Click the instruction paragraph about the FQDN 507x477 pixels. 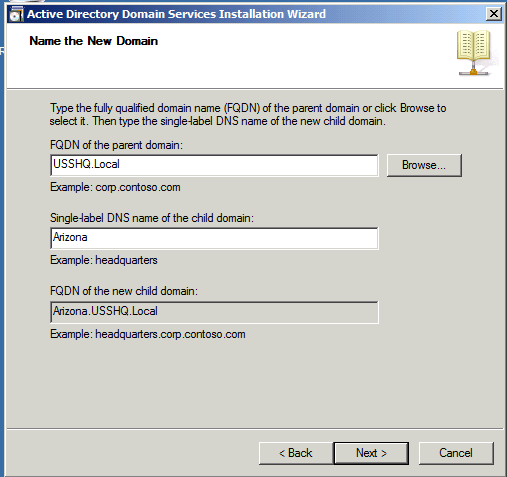248,114
